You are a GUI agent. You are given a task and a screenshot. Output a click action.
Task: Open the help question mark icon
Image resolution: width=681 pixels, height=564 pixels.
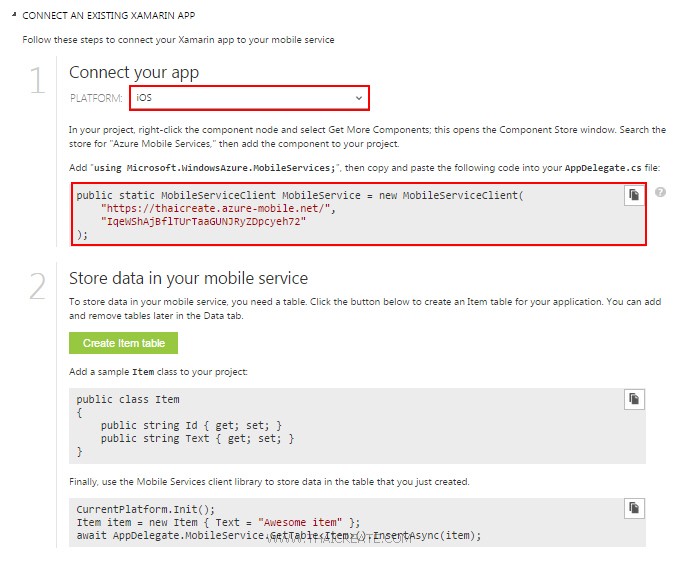coord(660,192)
